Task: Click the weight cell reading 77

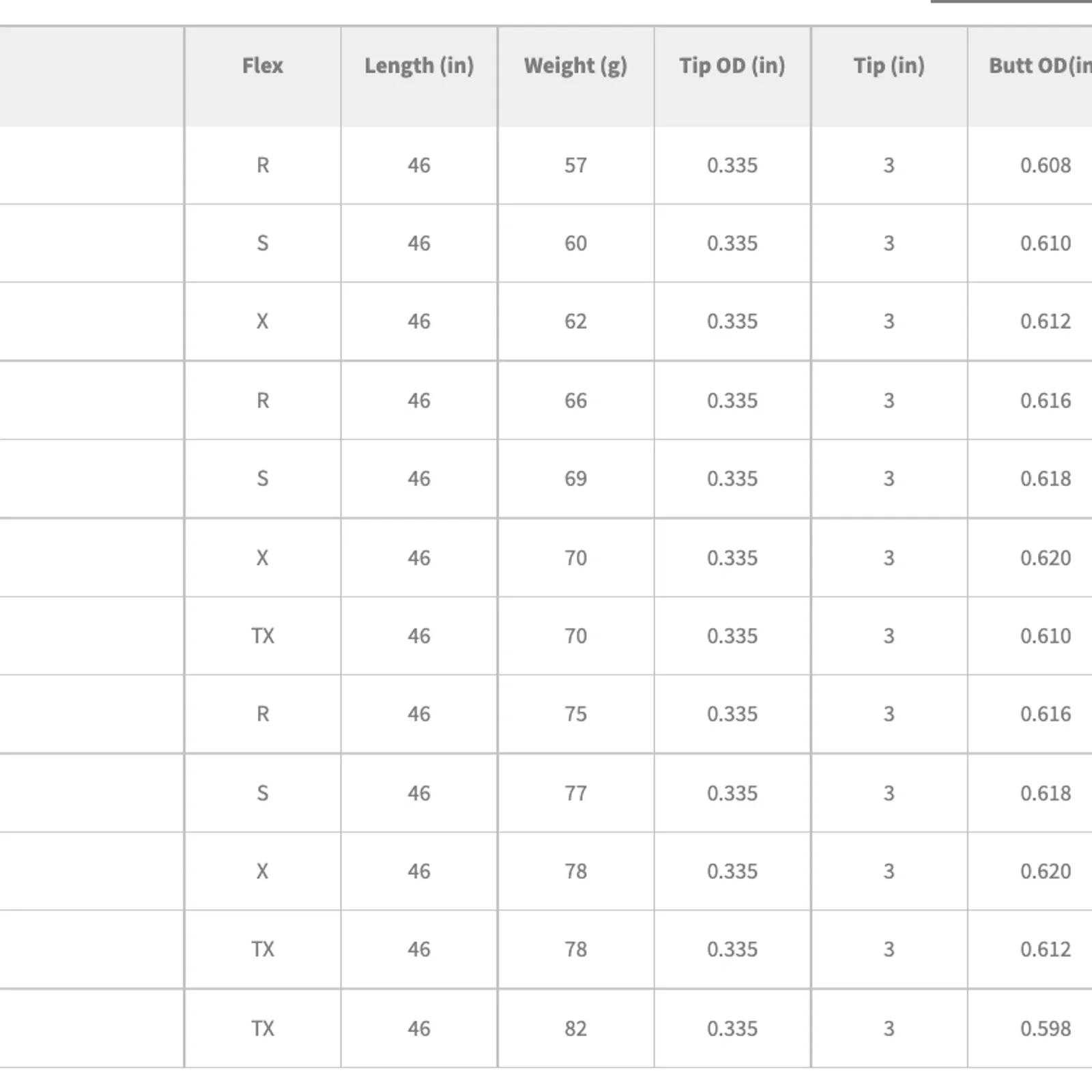Action: [575, 793]
